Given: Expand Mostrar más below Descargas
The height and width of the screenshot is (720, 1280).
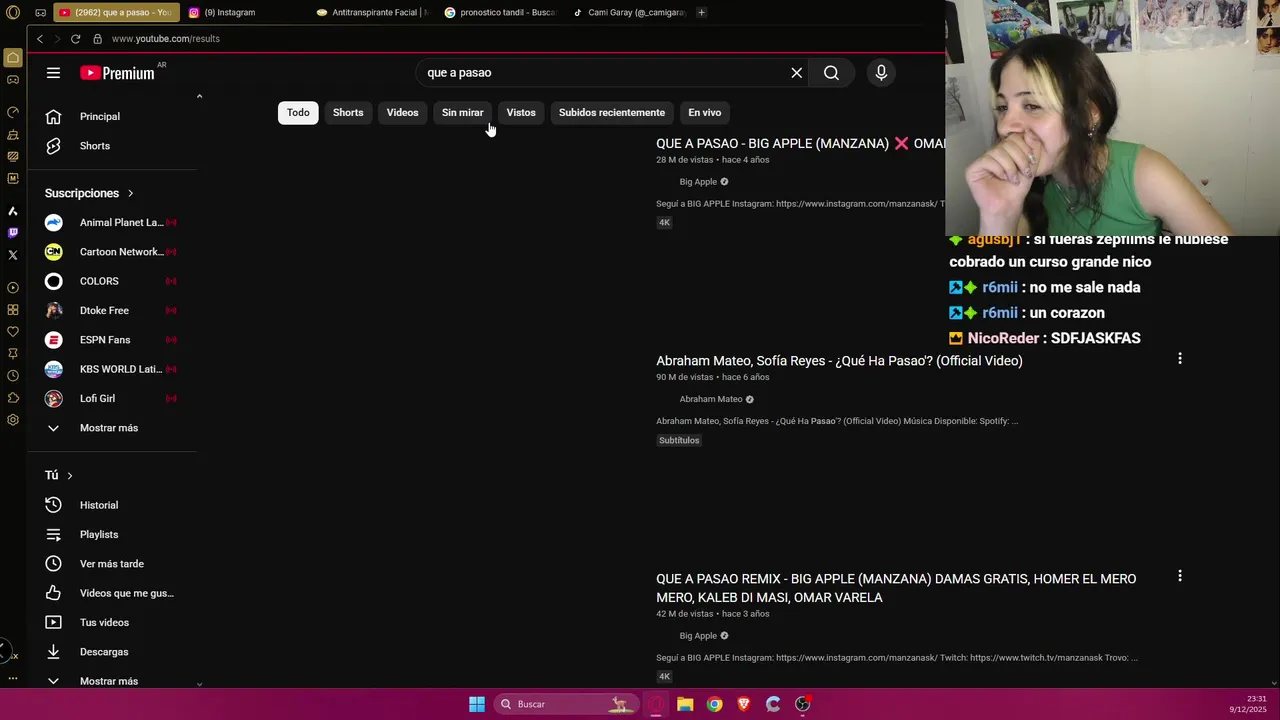Looking at the screenshot, I should (x=109, y=681).
